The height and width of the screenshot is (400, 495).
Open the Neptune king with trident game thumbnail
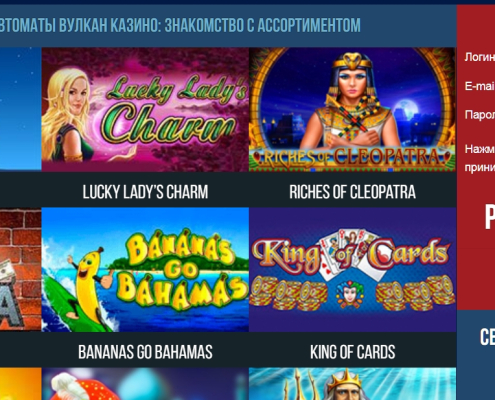pyautogui.click(x=352, y=384)
